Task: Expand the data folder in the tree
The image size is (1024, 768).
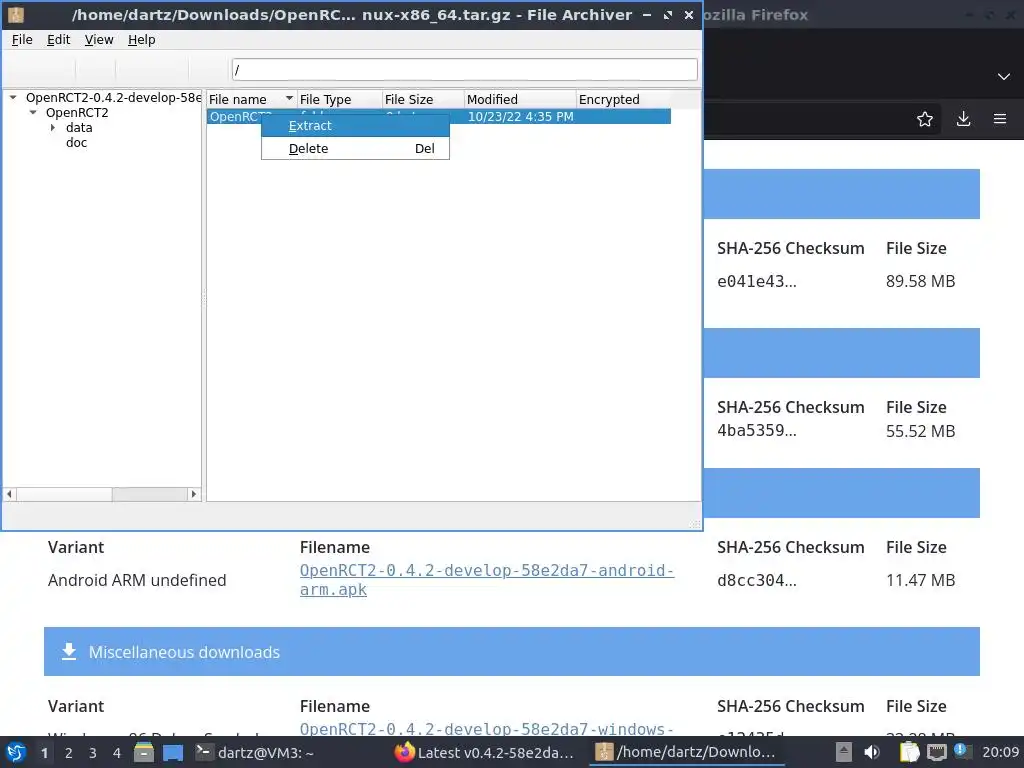Action: pyautogui.click(x=53, y=127)
